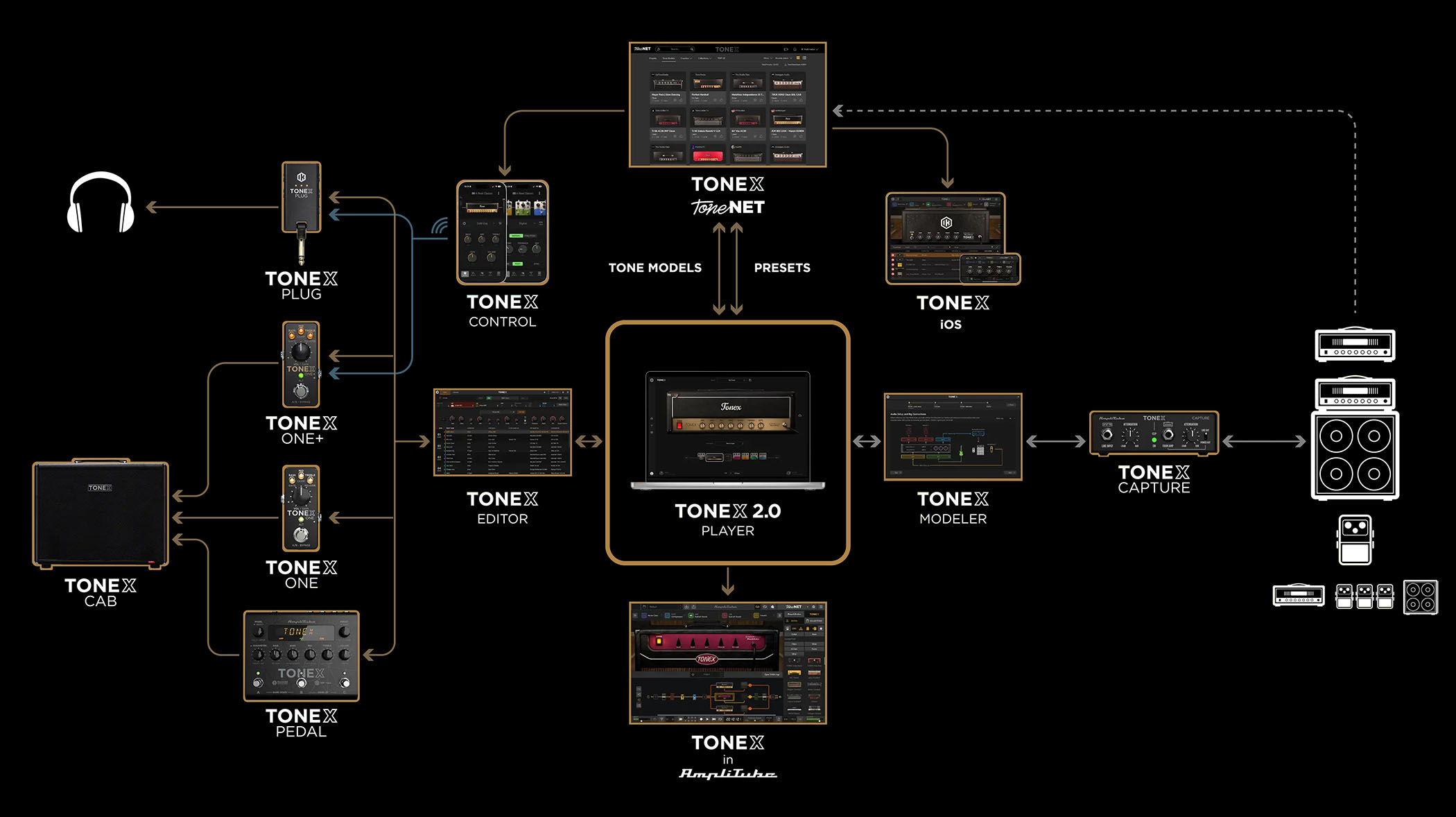Open the TONEX Control phone app screenshot

point(502,232)
